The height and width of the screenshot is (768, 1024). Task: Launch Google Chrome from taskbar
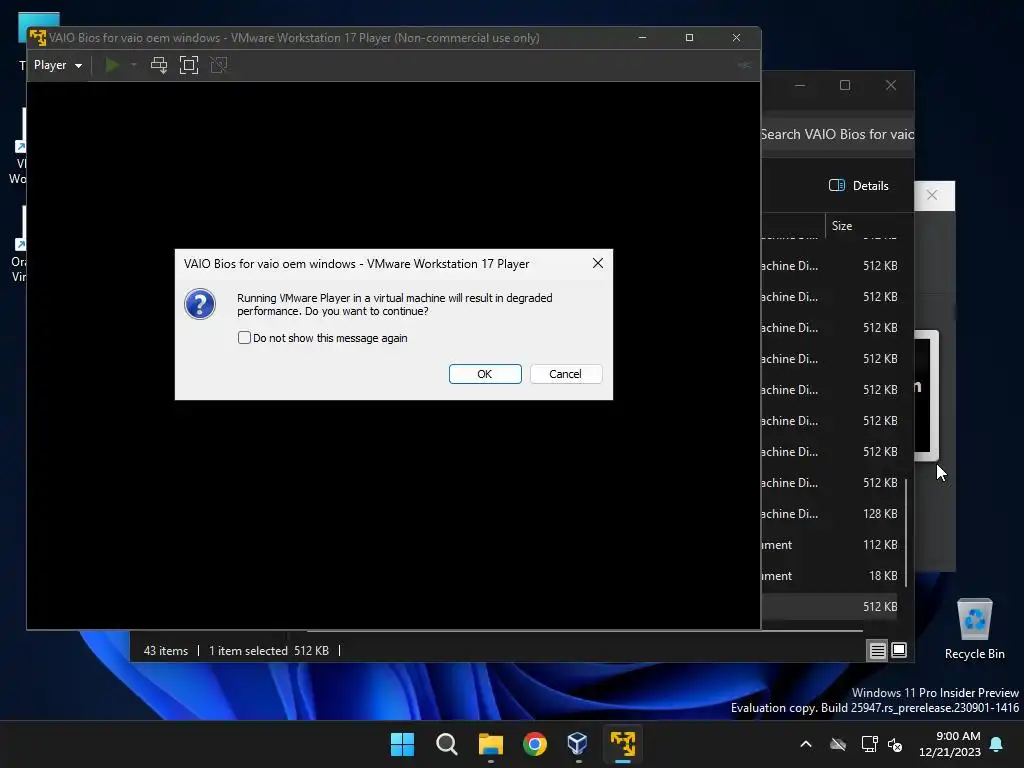[535, 744]
